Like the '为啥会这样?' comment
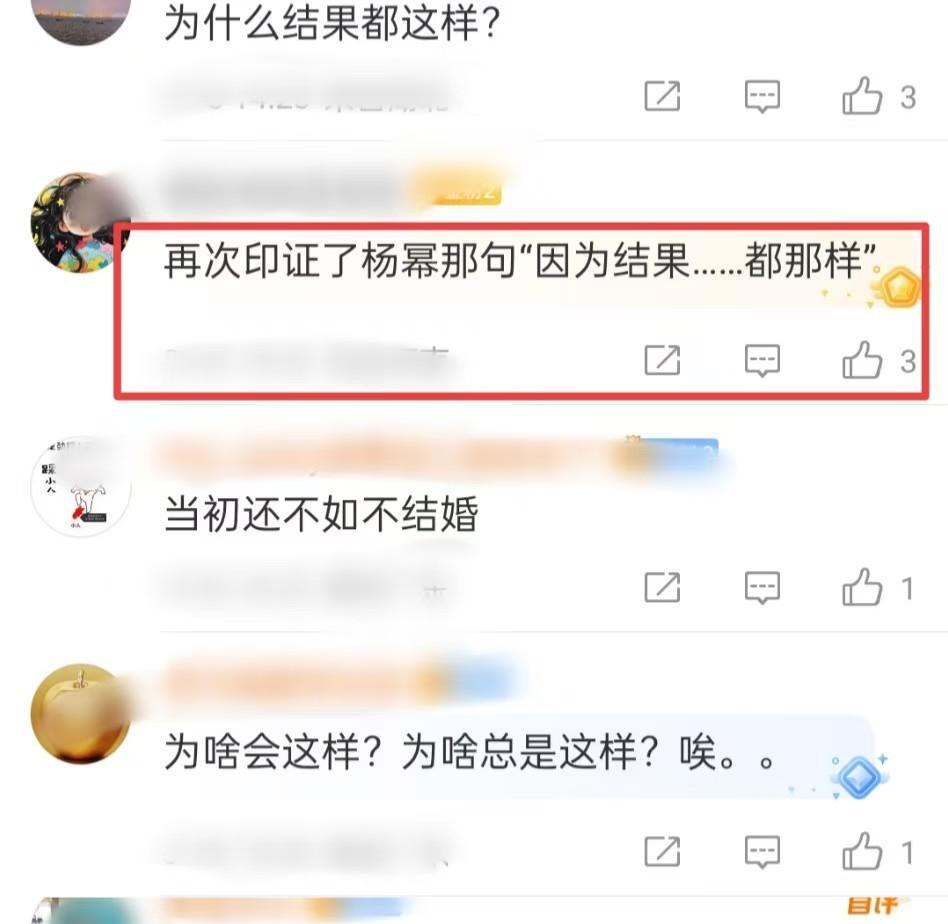This screenshot has height=924, width=948. pos(862,851)
